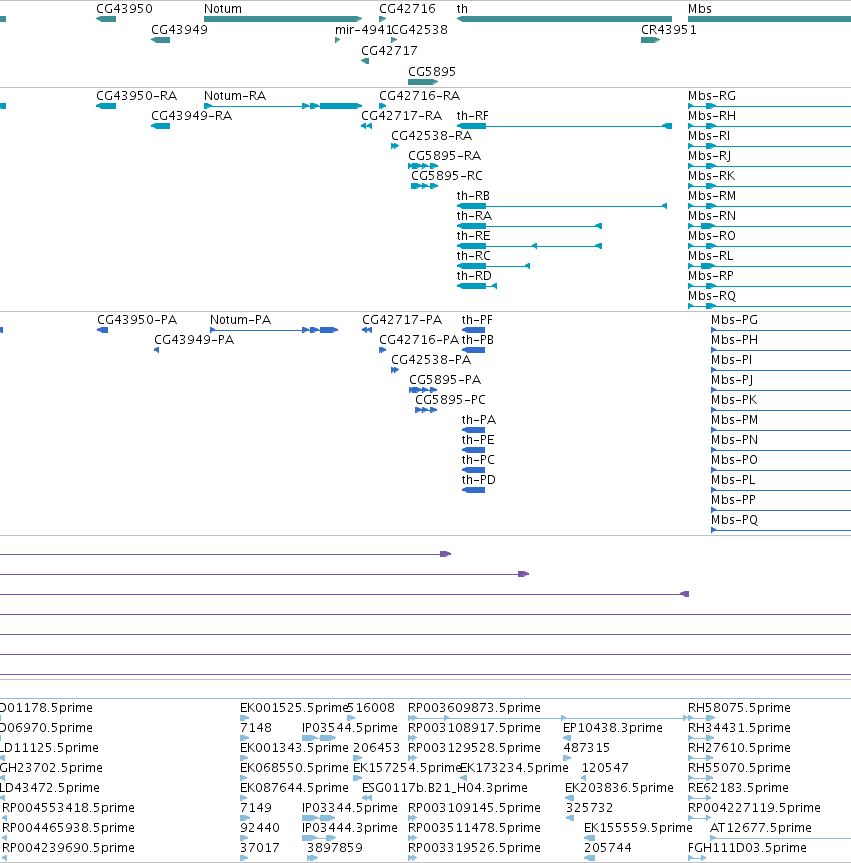Click the Mbs-RQ transcript label
The height and width of the screenshot is (863, 851).
712,296
